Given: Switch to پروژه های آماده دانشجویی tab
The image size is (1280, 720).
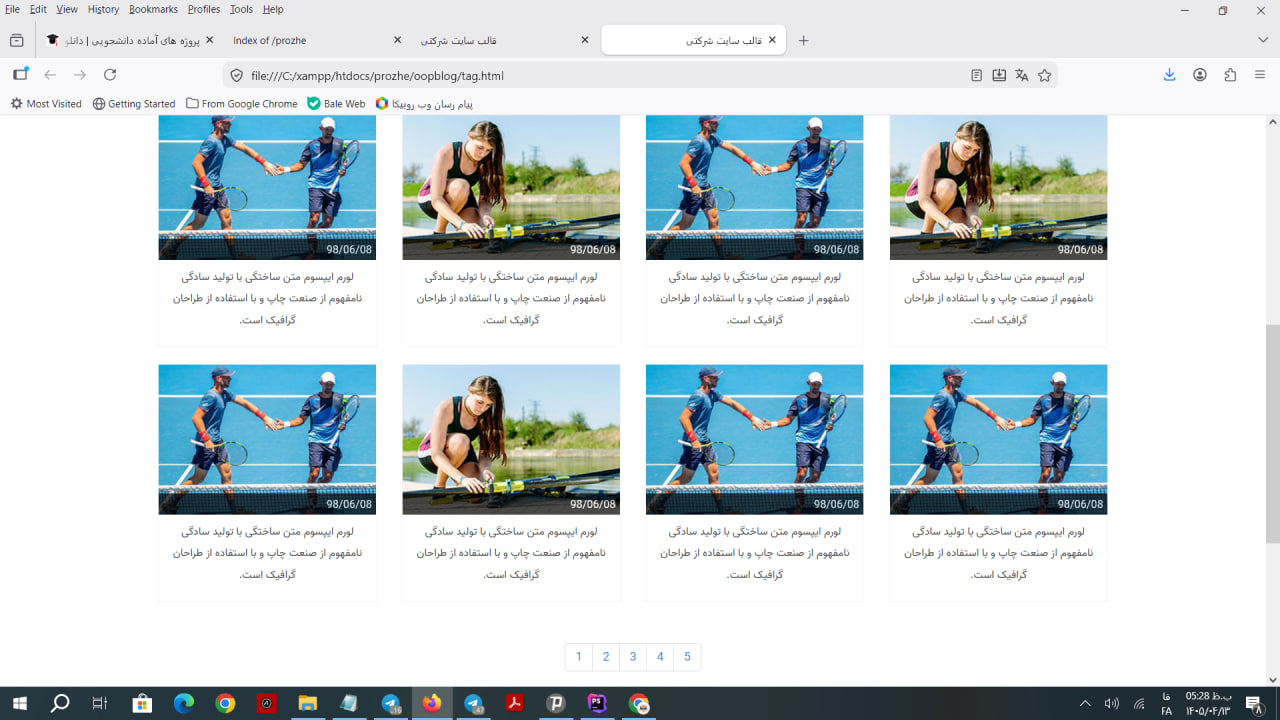Looking at the screenshot, I should 128,40.
